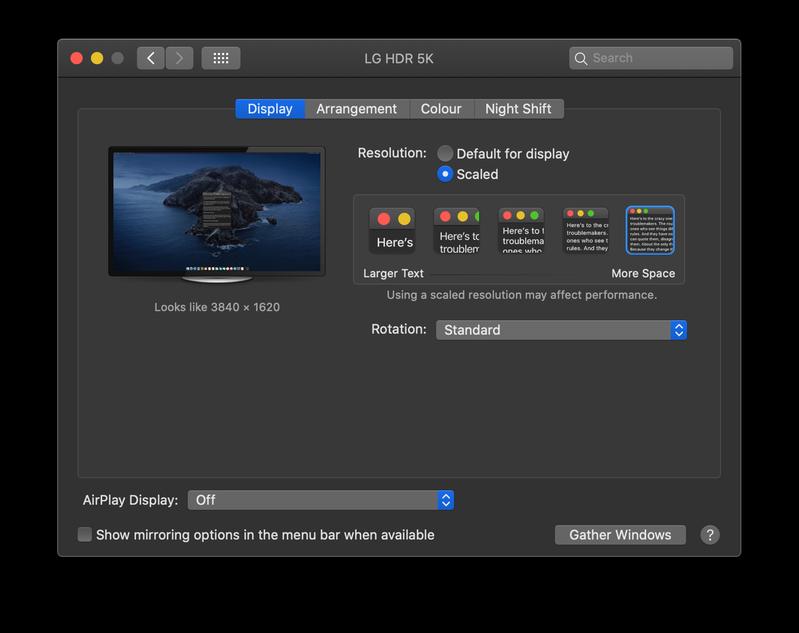Click the 'Looks like 3840 × 1620' text
The height and width of the screenshot is (633, 799).
click(217, 307)
